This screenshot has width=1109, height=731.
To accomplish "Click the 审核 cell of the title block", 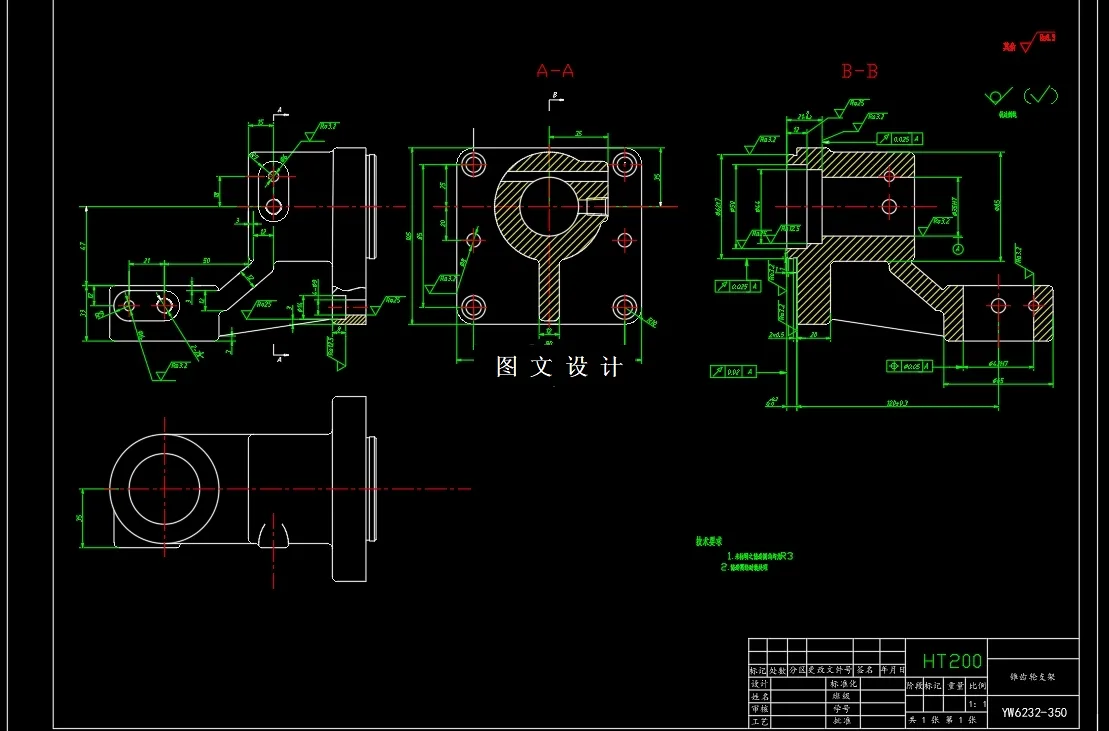I will 761,709.
